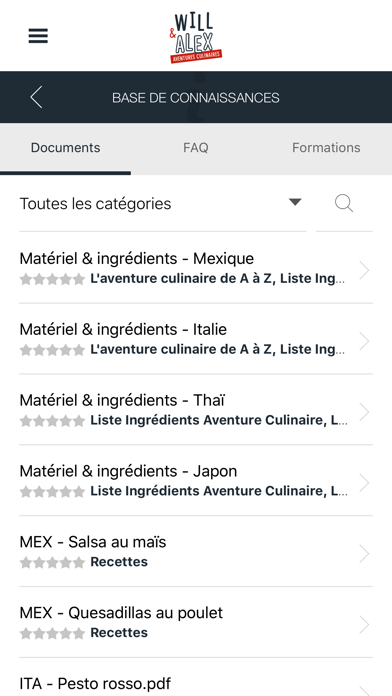This screenshot has height=696, width=392.
Task: Tap the star rating of Matériel & ingrédients - Mexique
Action: 52,279
